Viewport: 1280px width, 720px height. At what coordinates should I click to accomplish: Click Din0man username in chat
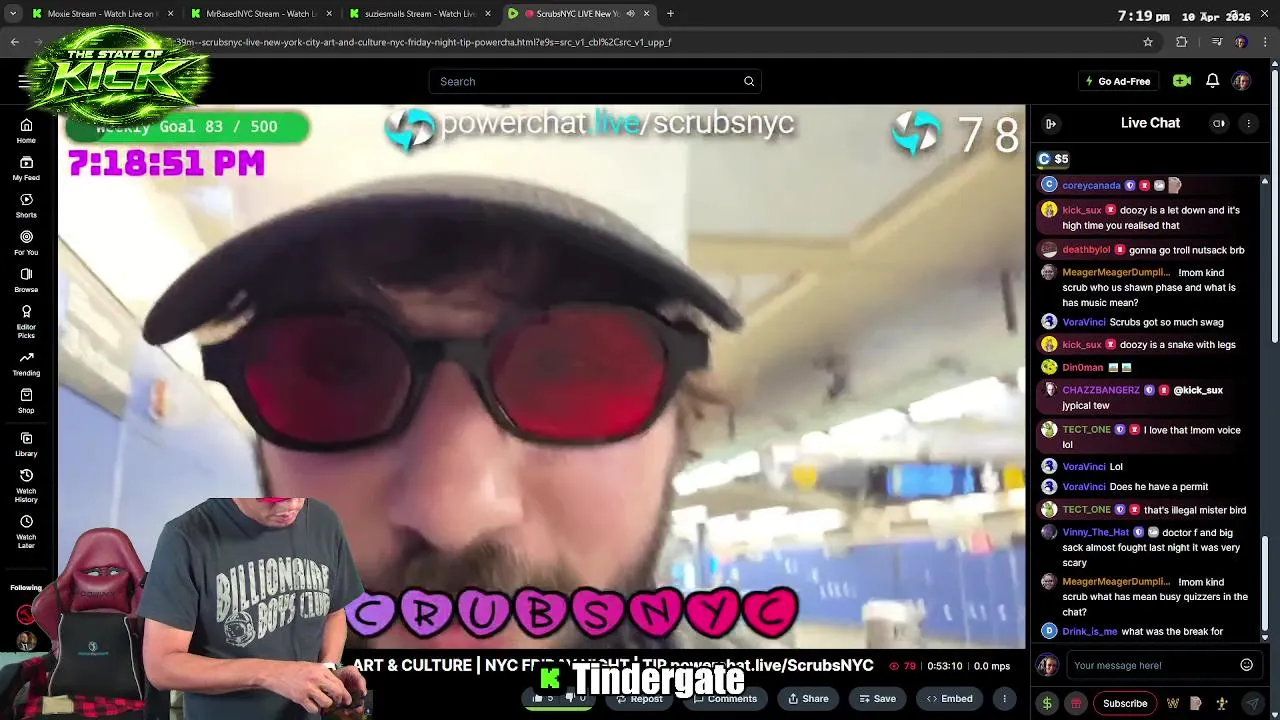coord(1082,367)
